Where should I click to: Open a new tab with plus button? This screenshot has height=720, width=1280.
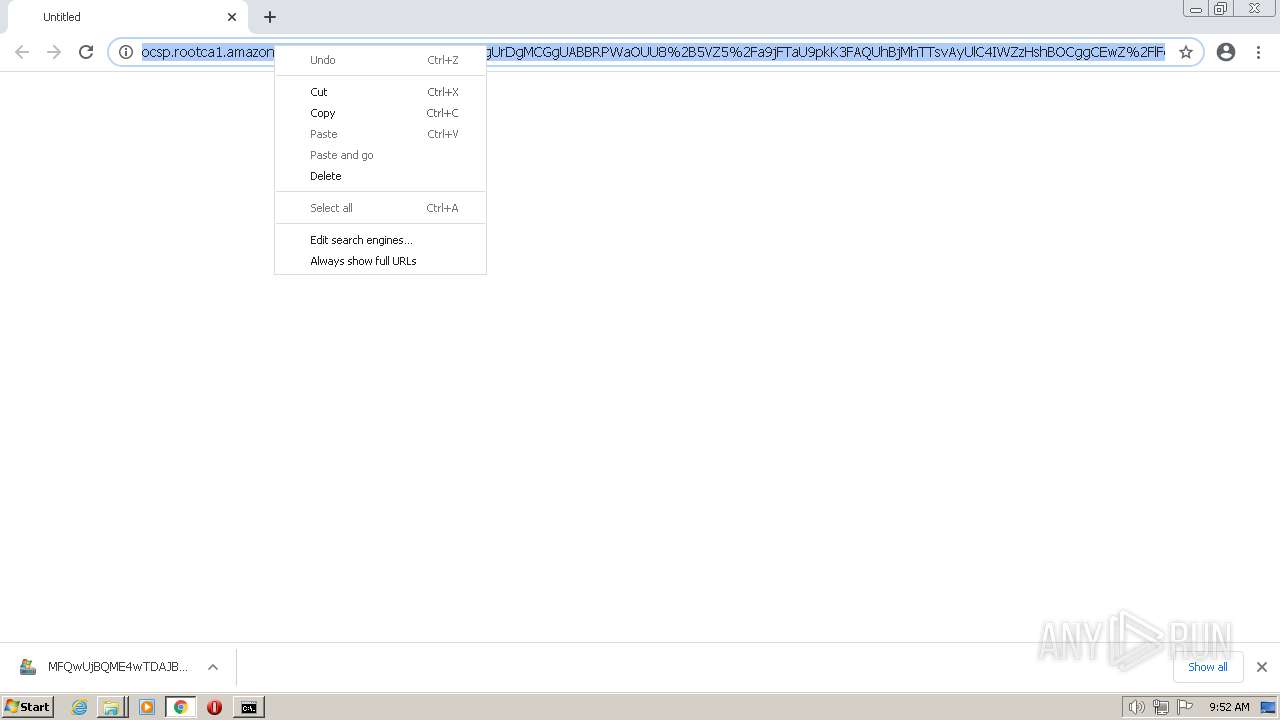click(x=270, y=17)
